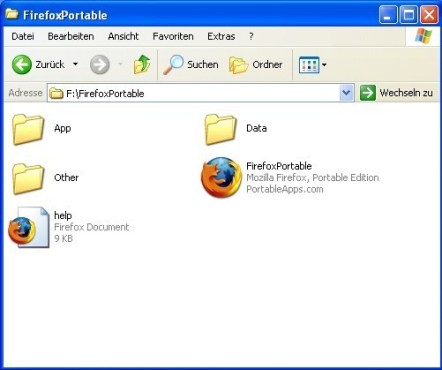
Task: Click the green Zurück back arrow
Action: tap(22, 64)
